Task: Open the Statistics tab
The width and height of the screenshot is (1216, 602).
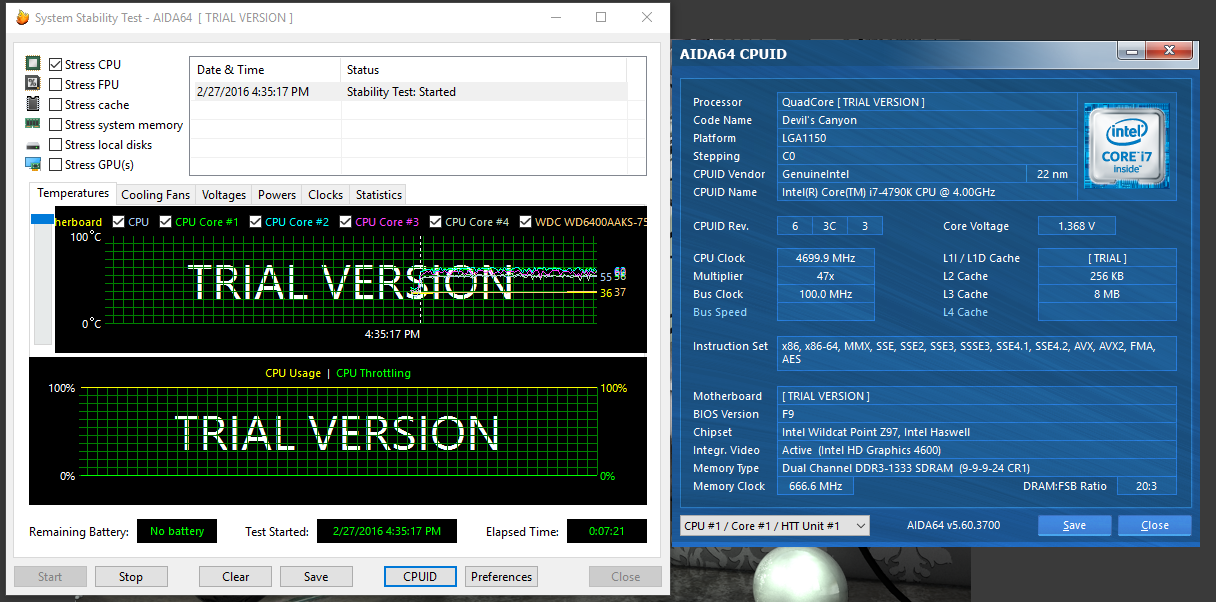Action: click(x=378, y=195)
